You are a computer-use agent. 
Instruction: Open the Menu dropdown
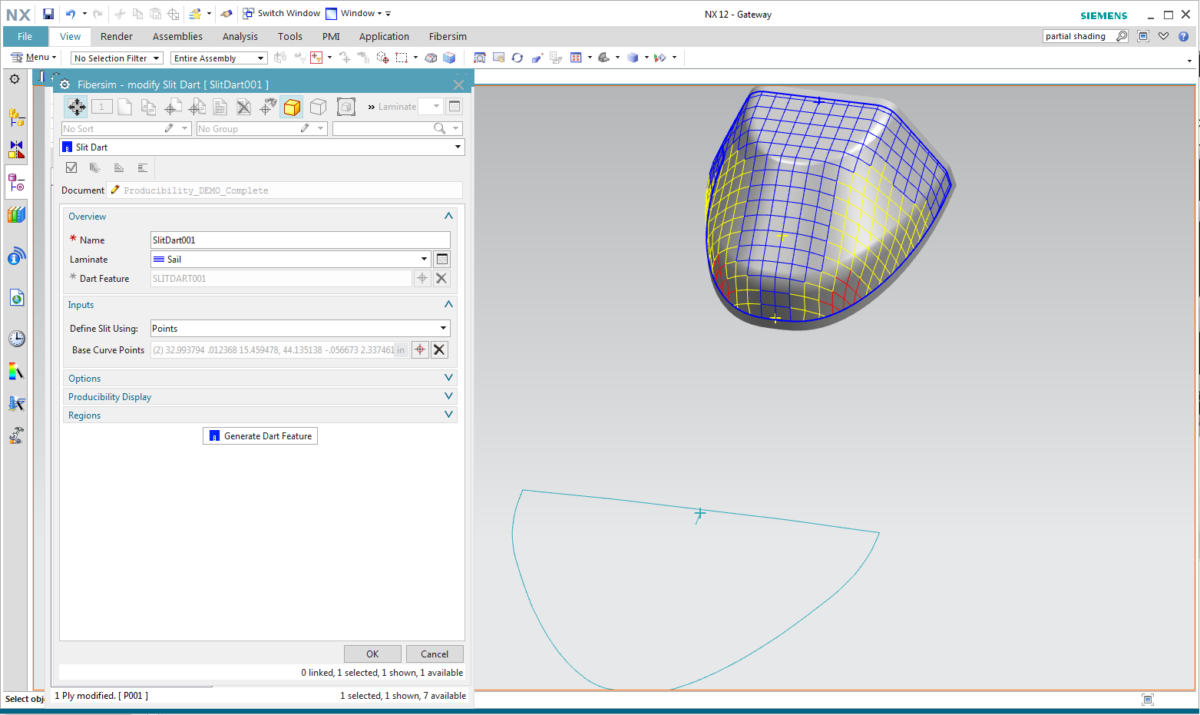[x=34, y=58]
